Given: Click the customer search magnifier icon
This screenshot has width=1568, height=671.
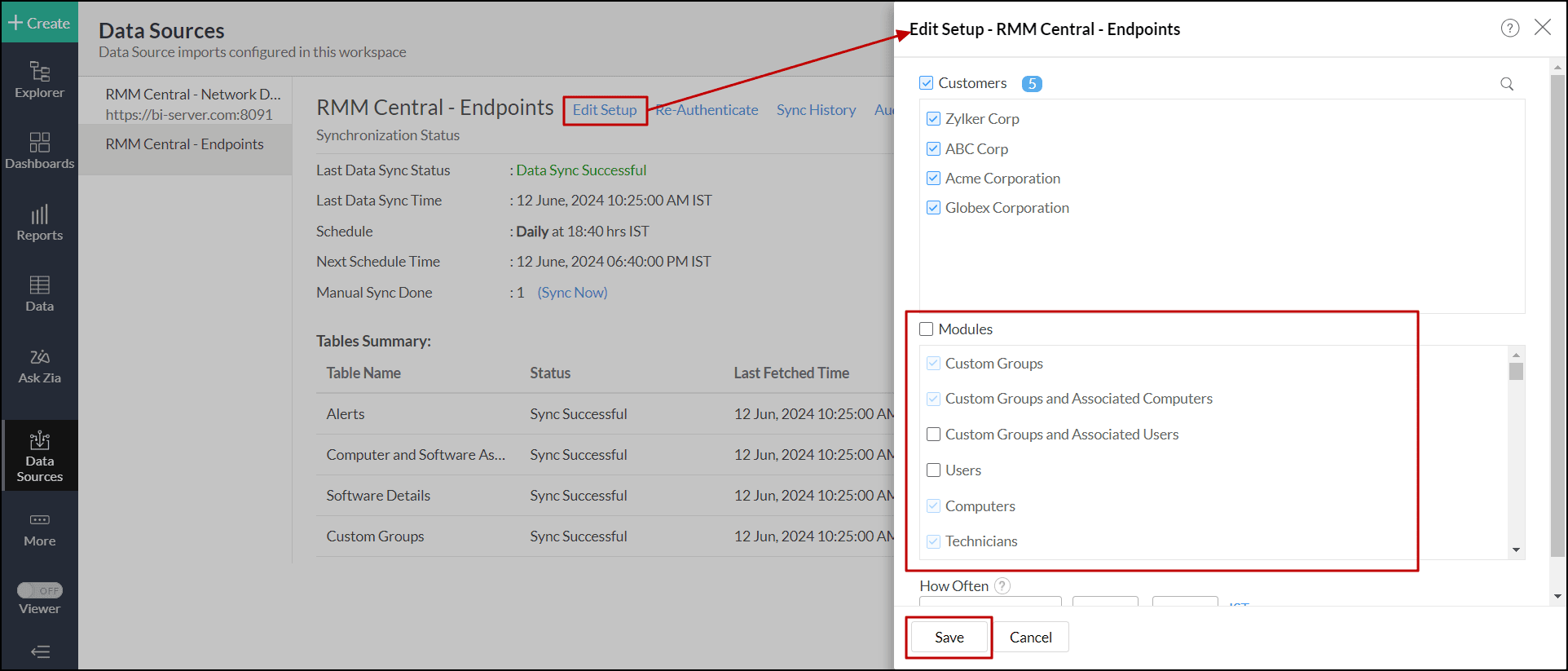Looking at the screenshot, I should (1507, 84).
